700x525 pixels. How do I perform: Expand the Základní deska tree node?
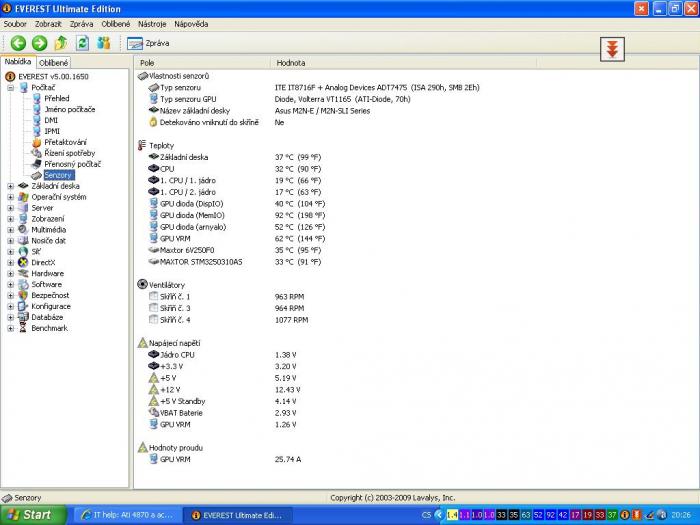click(x=11, y=186)
